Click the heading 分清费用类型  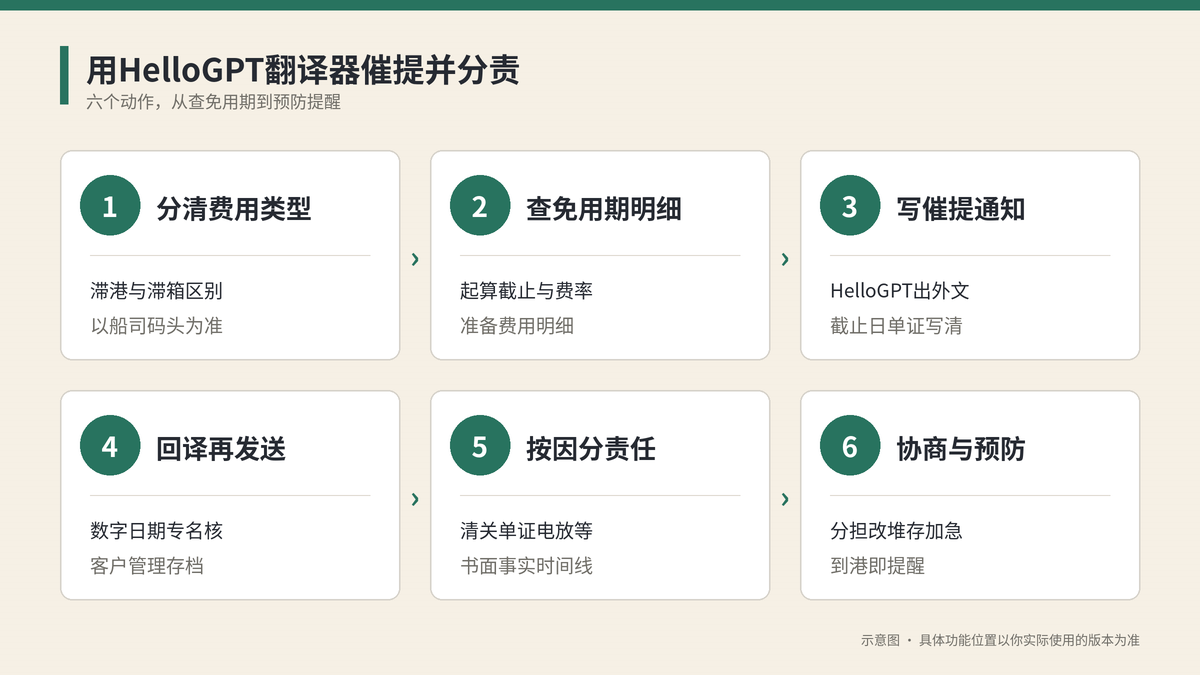click(x=234, y=208)
